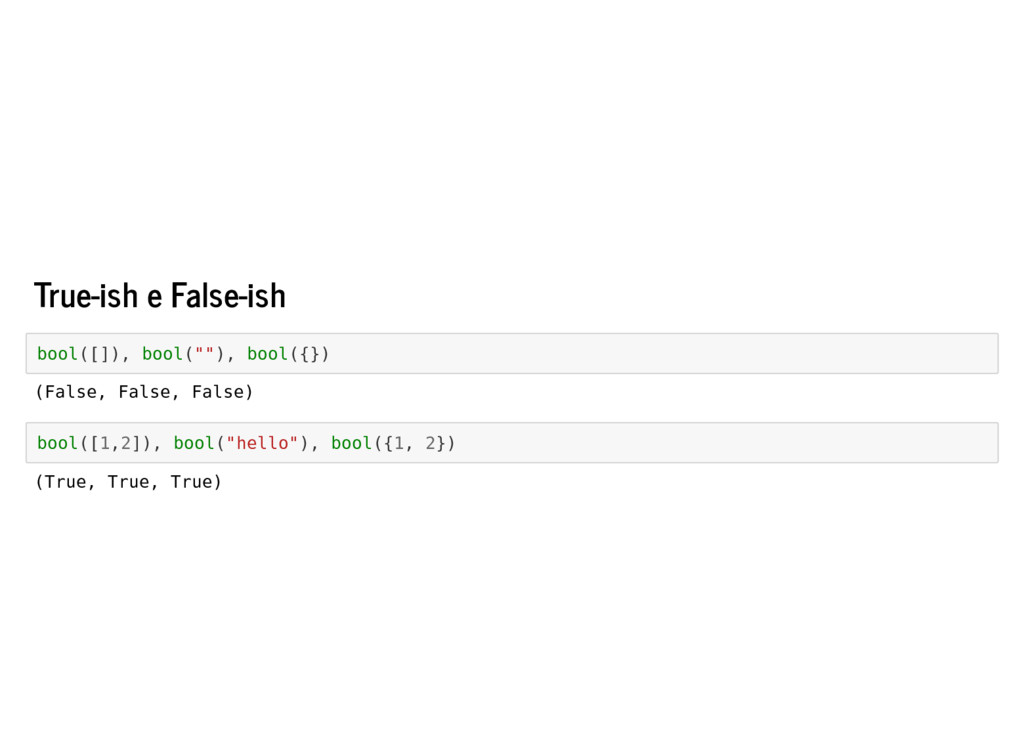
Task: Click the word True-ish in the heading
Action: [x=86, y=295]
